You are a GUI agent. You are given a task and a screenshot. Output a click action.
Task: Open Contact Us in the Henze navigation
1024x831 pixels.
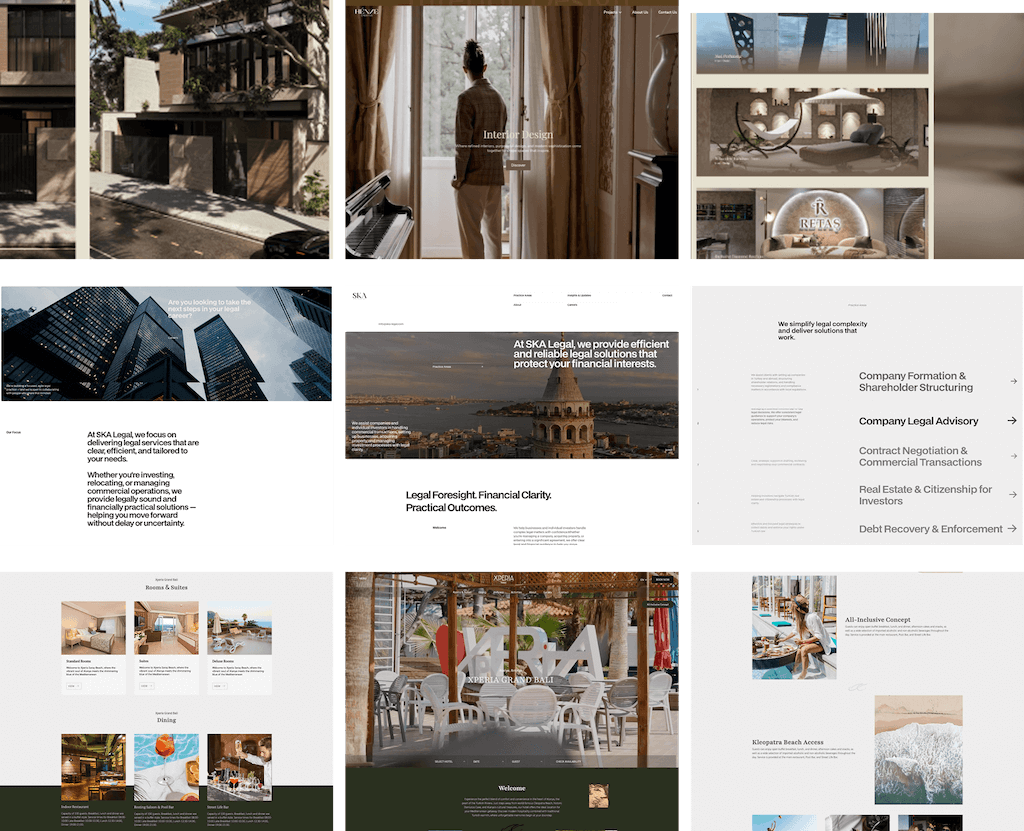coord(667,12)
